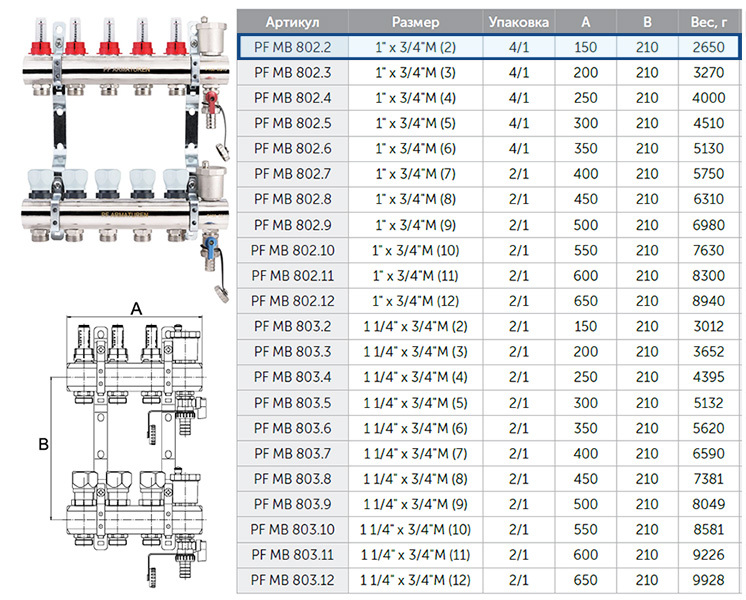
Task: Click the "B" table column header
Action: click(647, 22)
